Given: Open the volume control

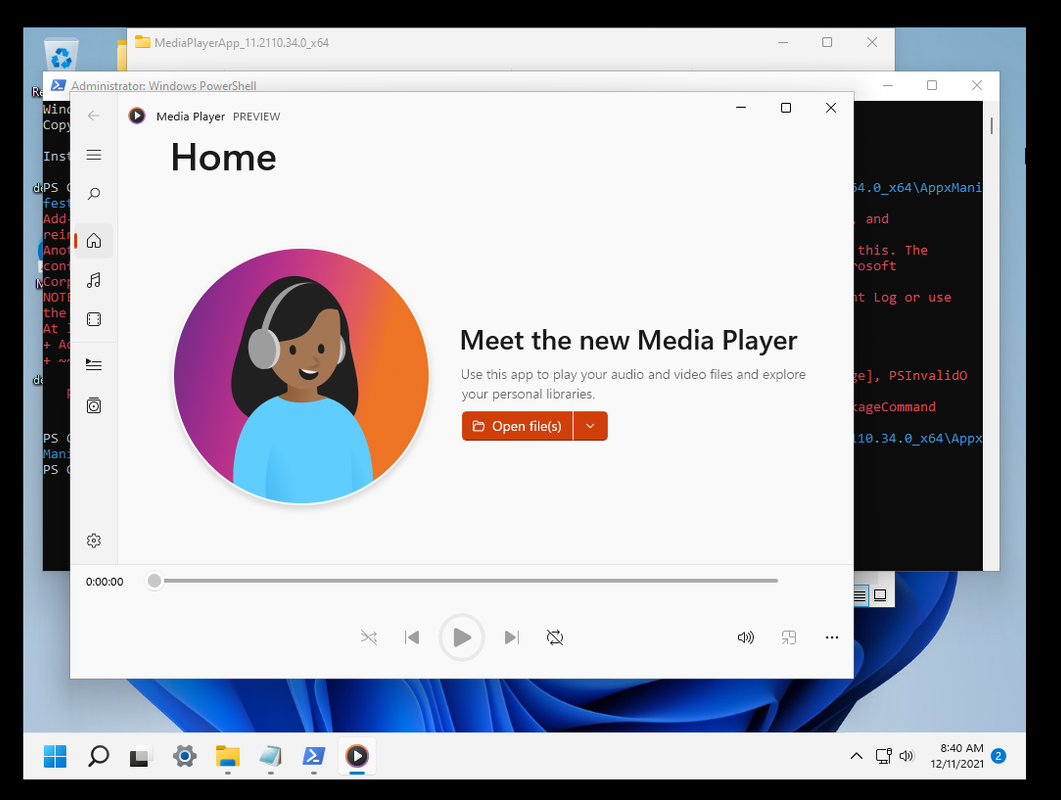Looking at the screenshot, I should [745, 637].
